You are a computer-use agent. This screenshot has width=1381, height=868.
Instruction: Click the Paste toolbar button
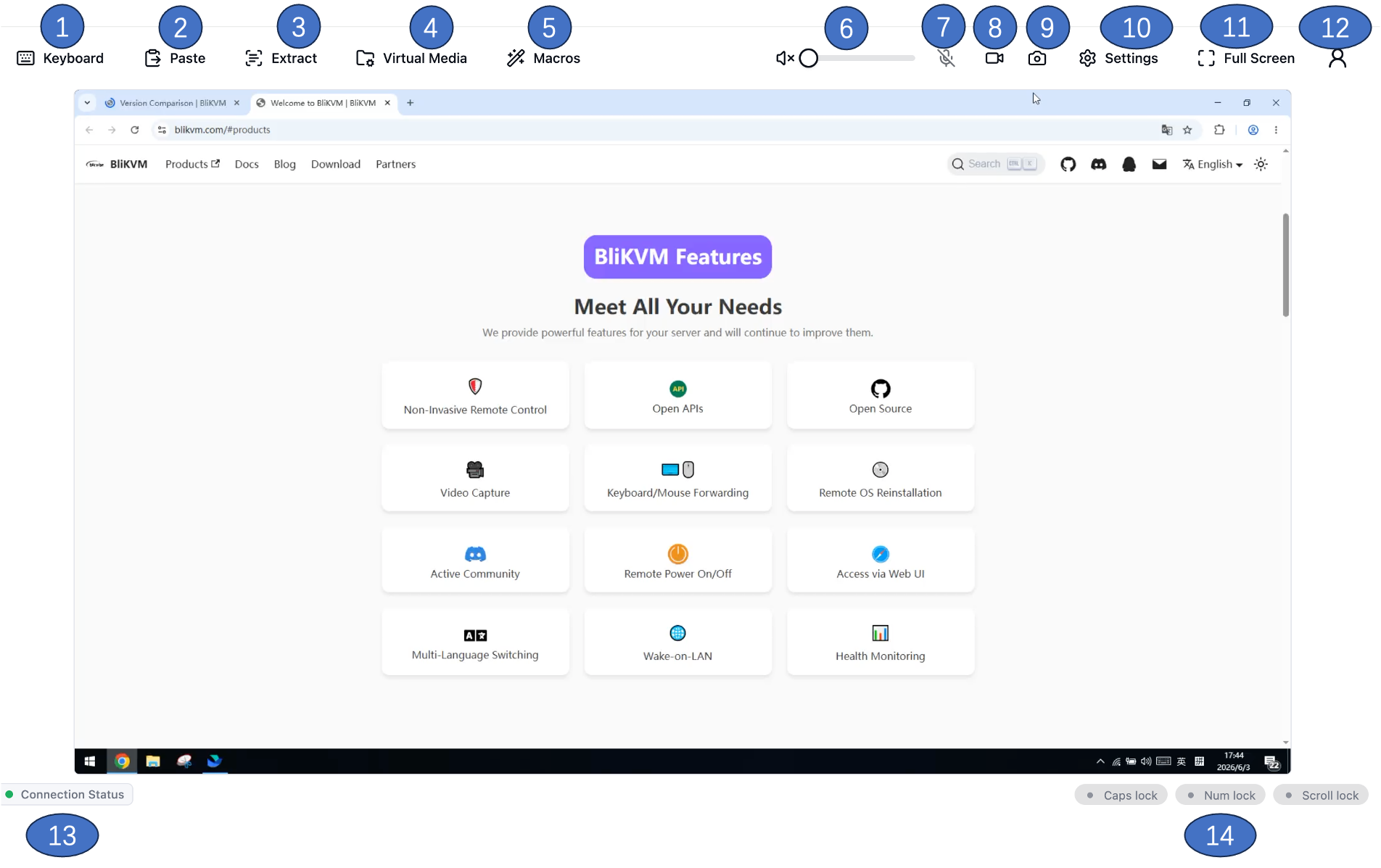click(x=175, y=58)
